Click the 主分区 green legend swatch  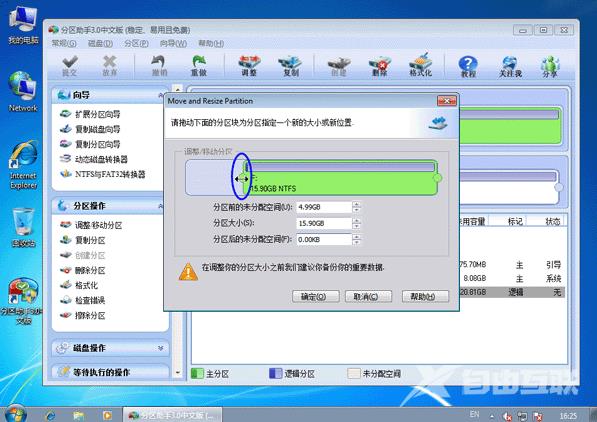click(197, 373)
